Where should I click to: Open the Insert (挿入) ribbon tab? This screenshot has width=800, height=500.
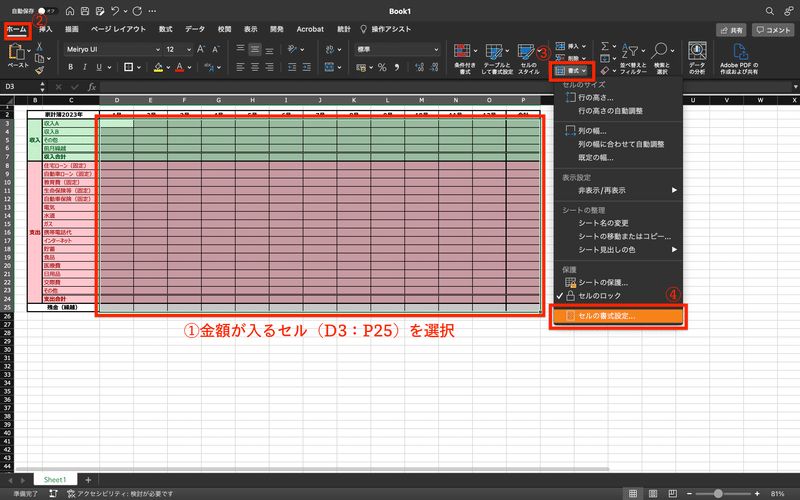pyautogui.click(x=46, y=29)
